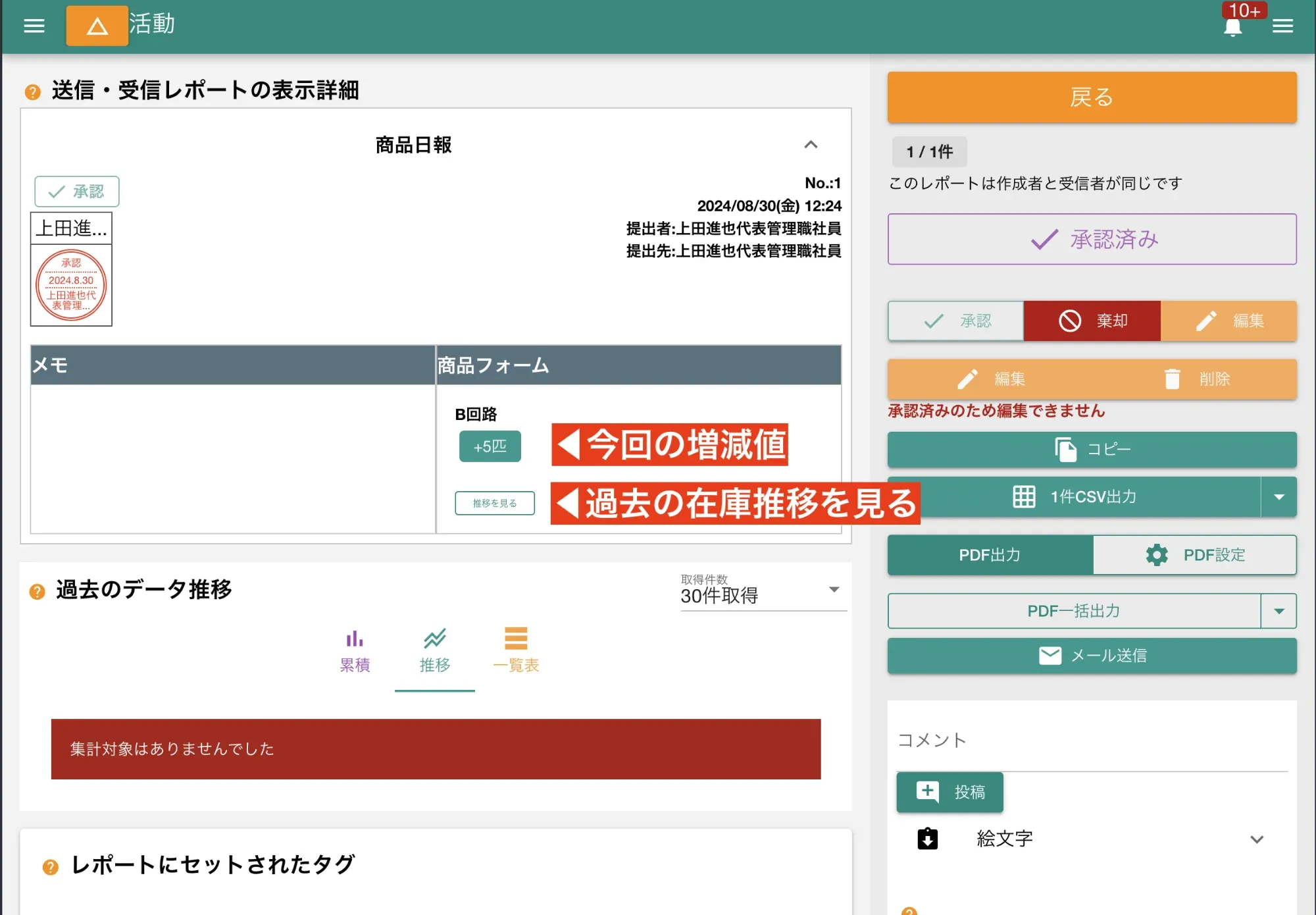Screen dimensions: 1316x915
Task: Toggle PDF出力 mode
Action: [x=990, y=555]
